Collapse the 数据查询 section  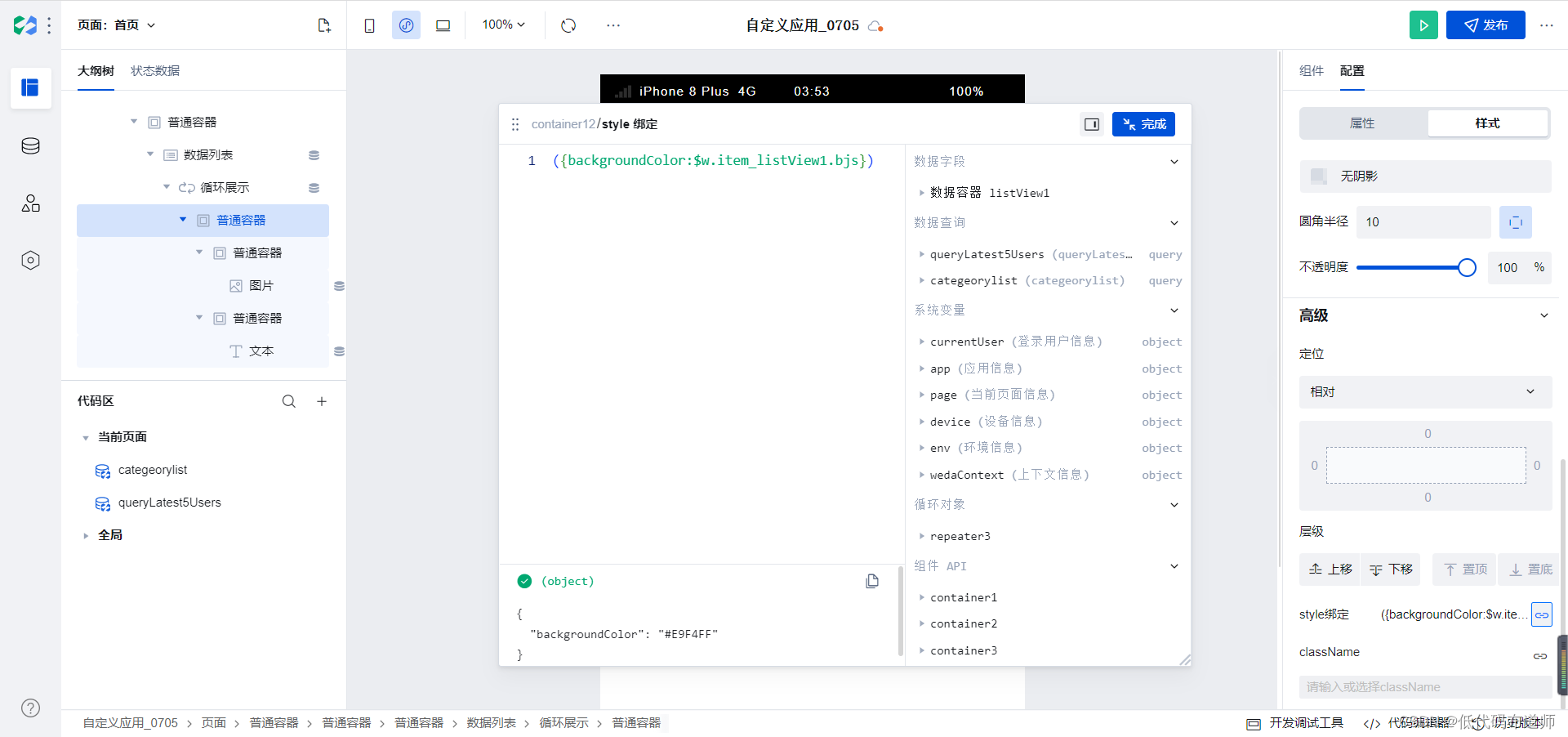pyautogui.click(x=1174, y=223)
